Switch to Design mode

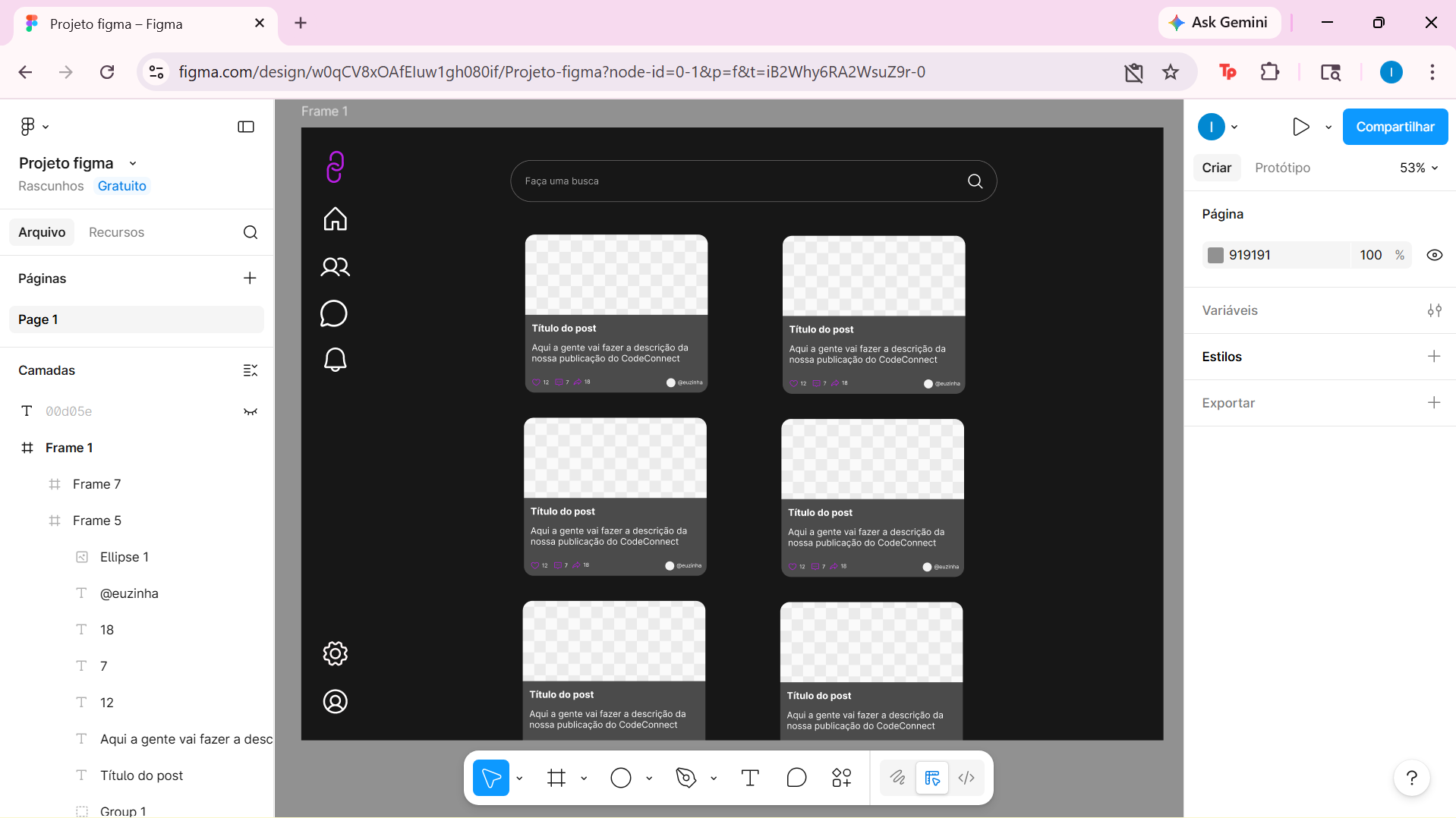tap(932, 778)
